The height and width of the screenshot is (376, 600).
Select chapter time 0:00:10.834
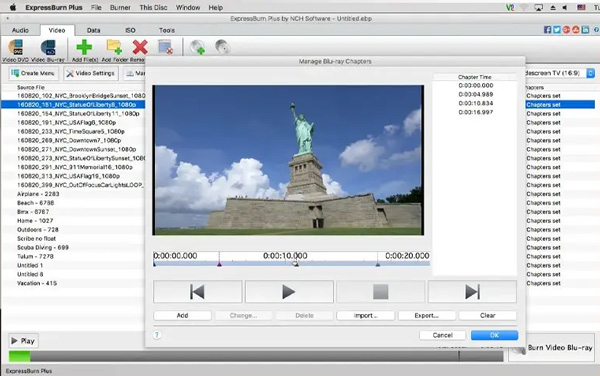tap(476, 103)
